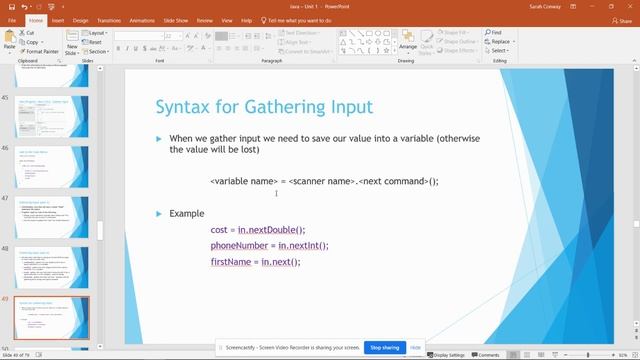Start Slide Show from status bar icon

tap(555, 355)
